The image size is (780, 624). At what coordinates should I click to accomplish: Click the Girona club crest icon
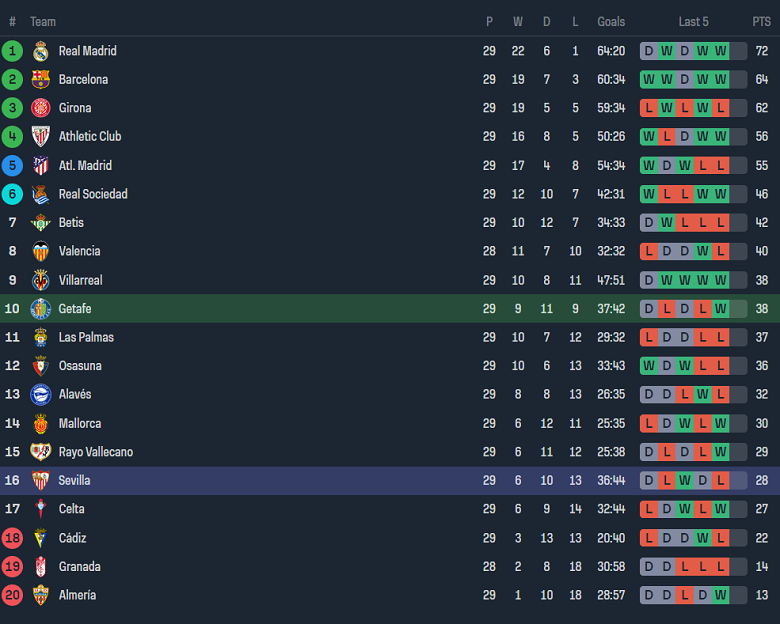40,108
